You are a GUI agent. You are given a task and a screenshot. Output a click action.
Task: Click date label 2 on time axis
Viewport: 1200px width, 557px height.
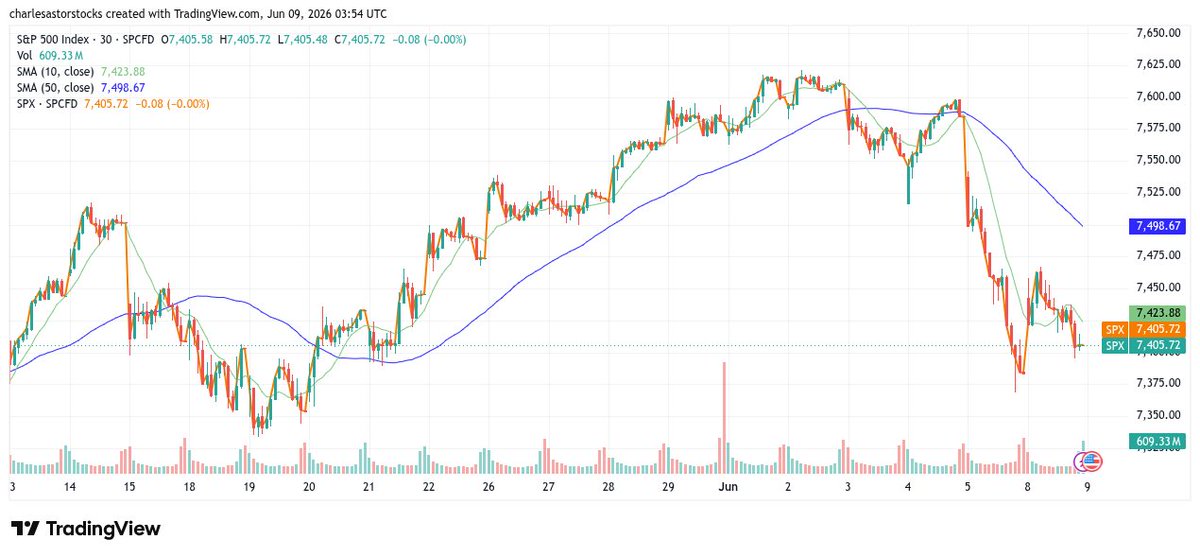point(788,486)
